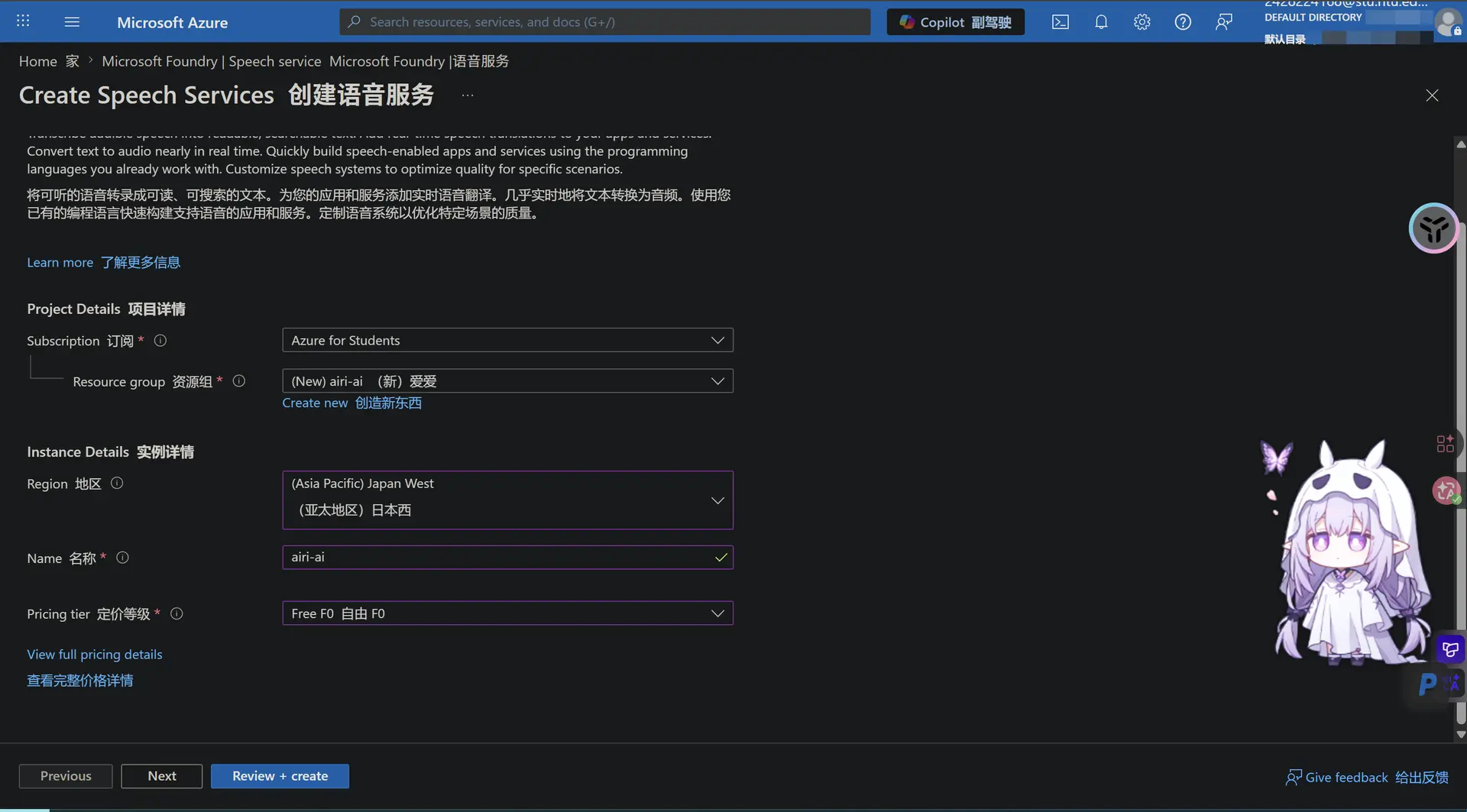Click the info icon next to Name
The height and width of the screenshot is (812, 1467).
122,558
